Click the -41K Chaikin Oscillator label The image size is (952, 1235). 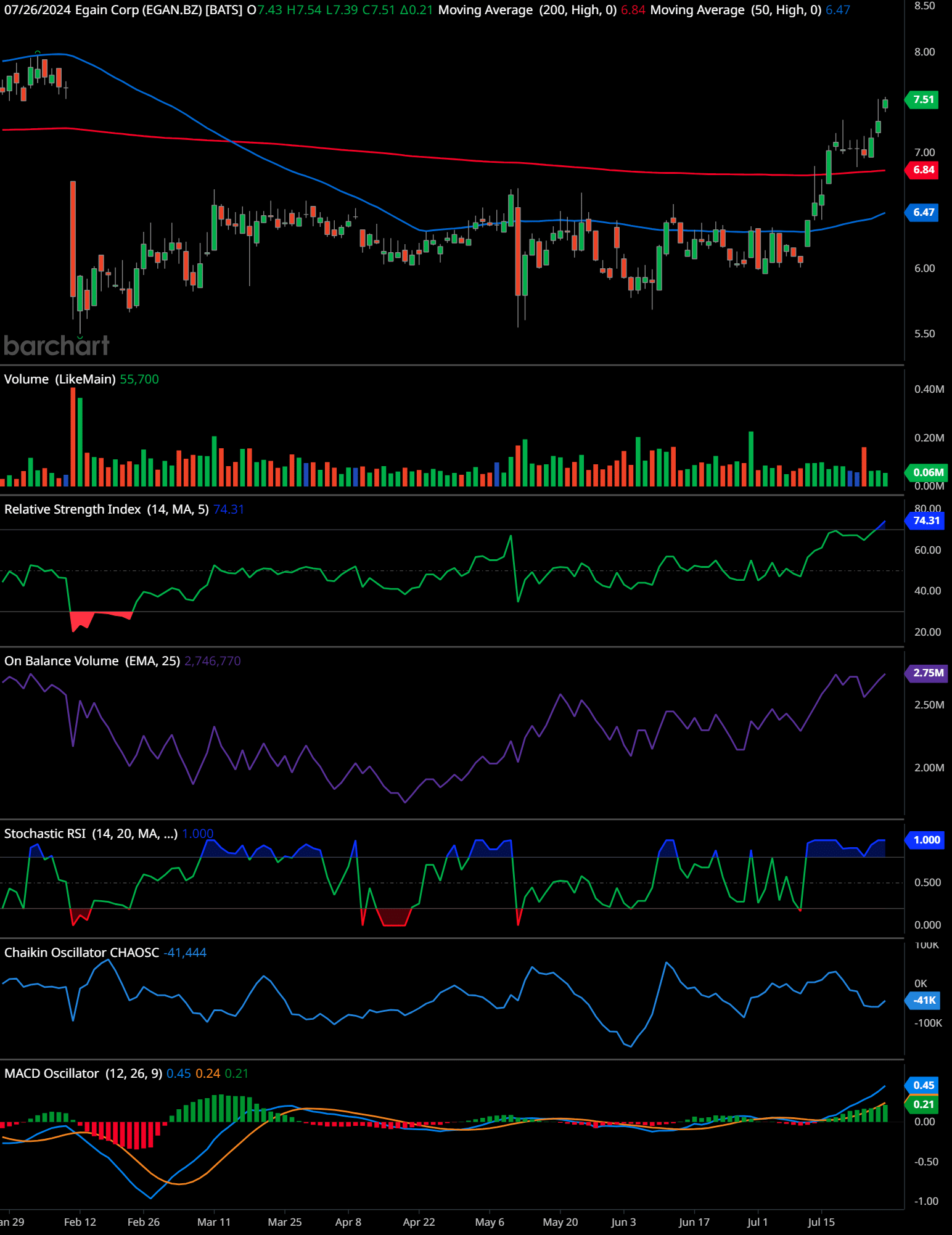pos(924,1001)
